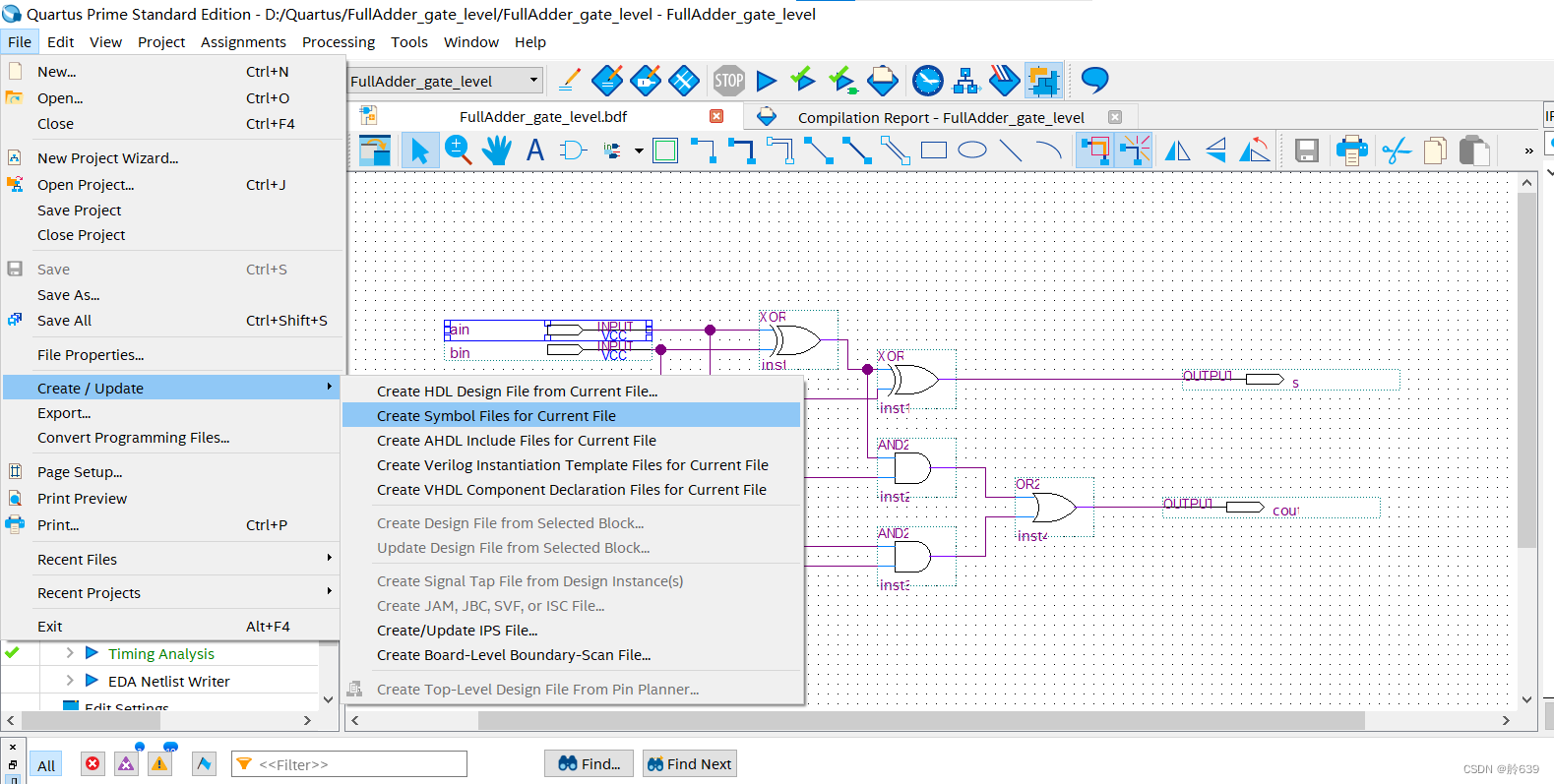Select the Rectangle drawing tool
1554x784 pixels.
[934, 151]
